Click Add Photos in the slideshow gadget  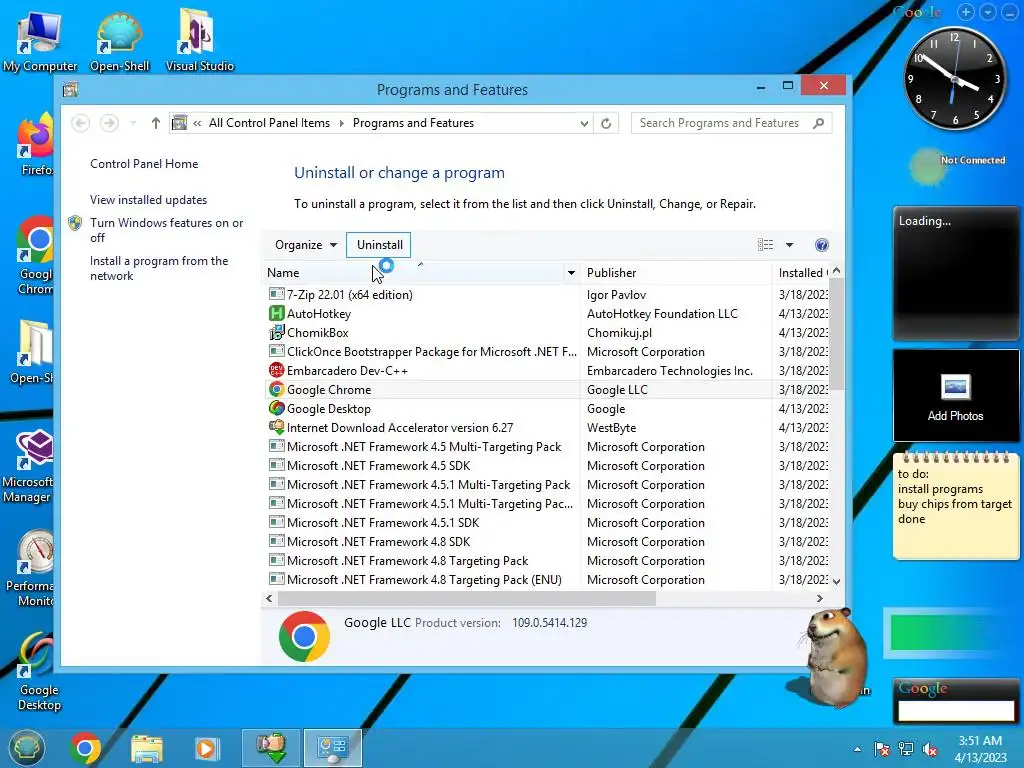click(955, 396)
